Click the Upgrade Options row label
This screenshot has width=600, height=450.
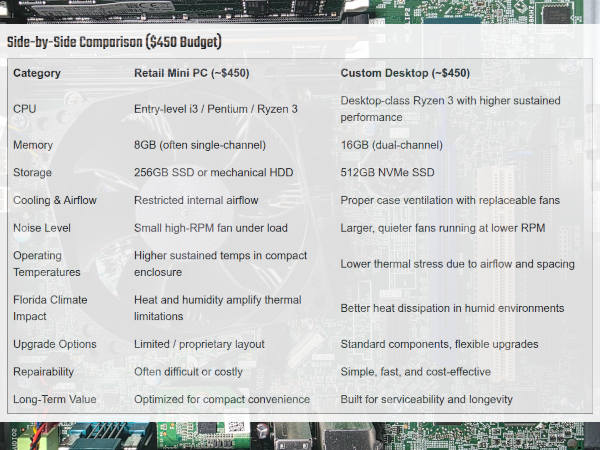coord(55,344)
